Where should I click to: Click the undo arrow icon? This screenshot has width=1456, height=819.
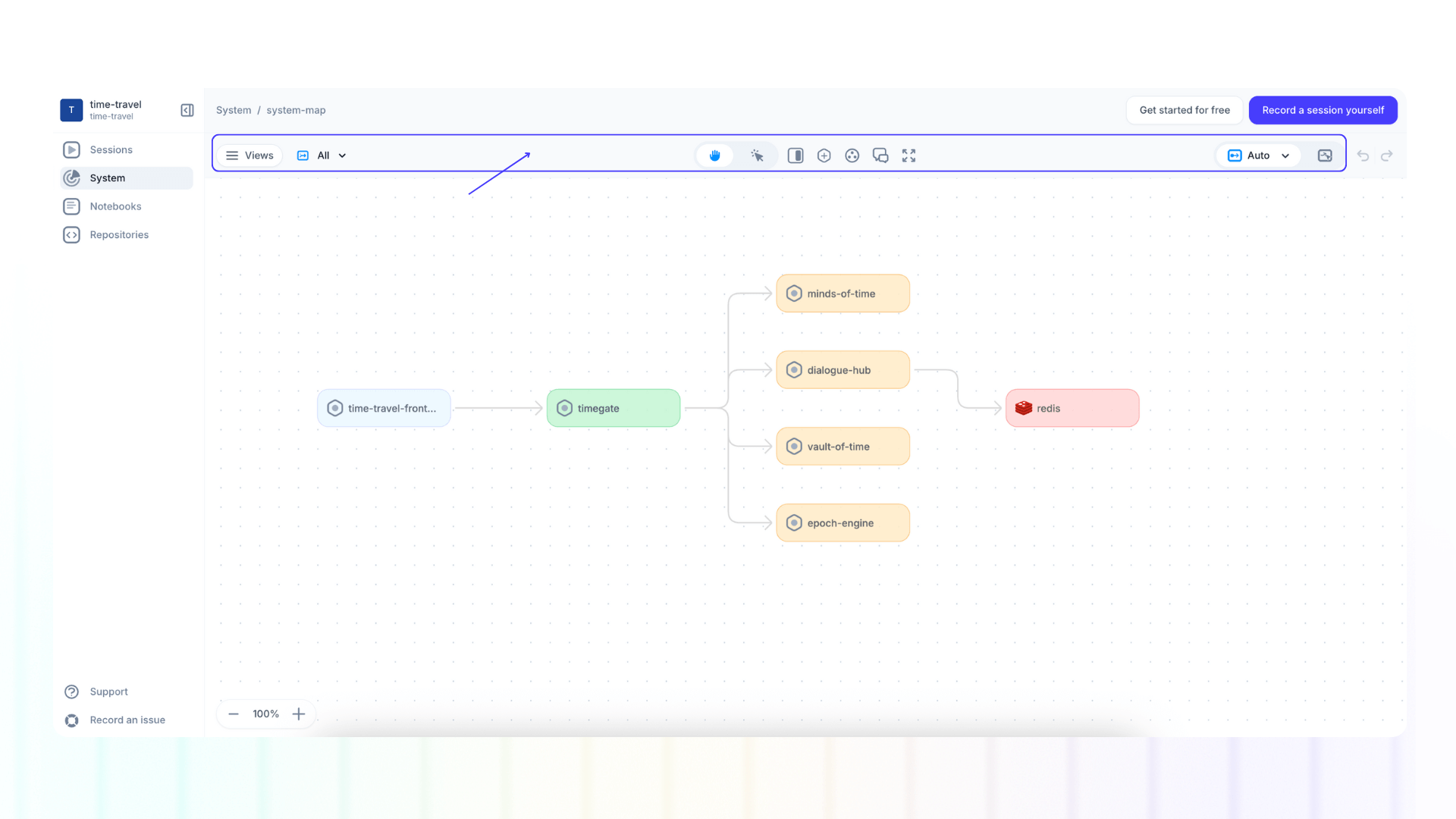coord(1363,155)
